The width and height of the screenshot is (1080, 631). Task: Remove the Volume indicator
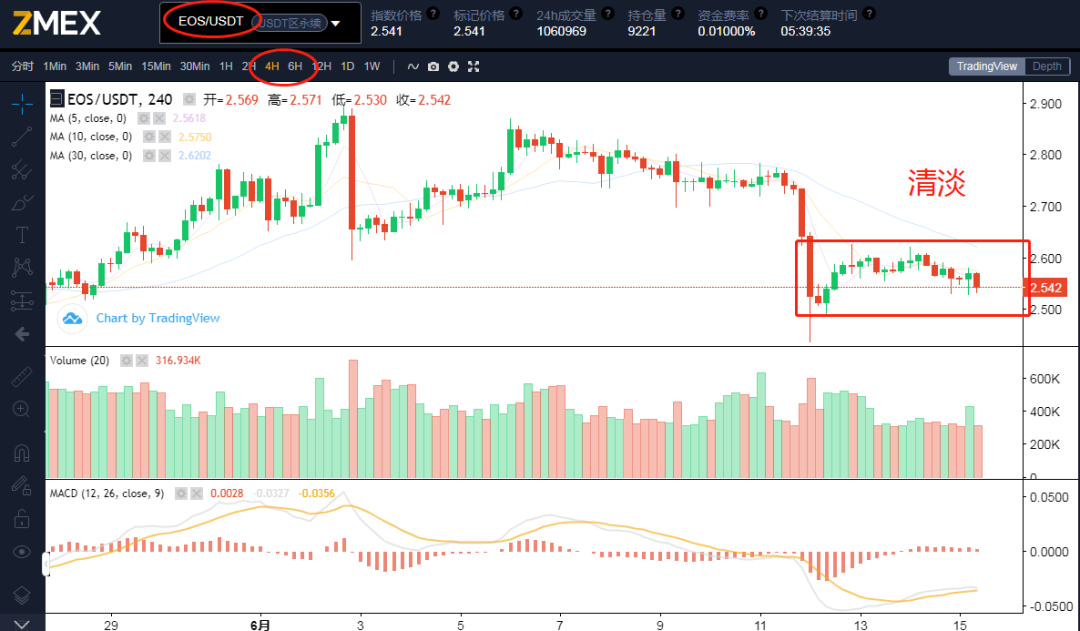click(142, 360)
